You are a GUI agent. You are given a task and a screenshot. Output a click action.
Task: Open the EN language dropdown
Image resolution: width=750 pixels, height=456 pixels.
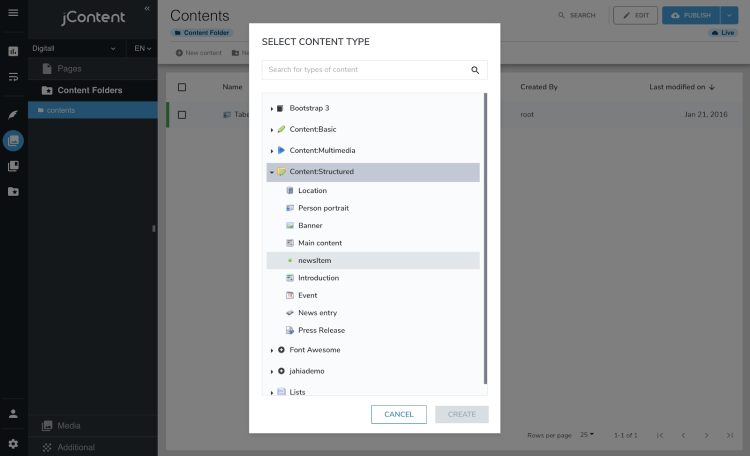pos(142,48)
